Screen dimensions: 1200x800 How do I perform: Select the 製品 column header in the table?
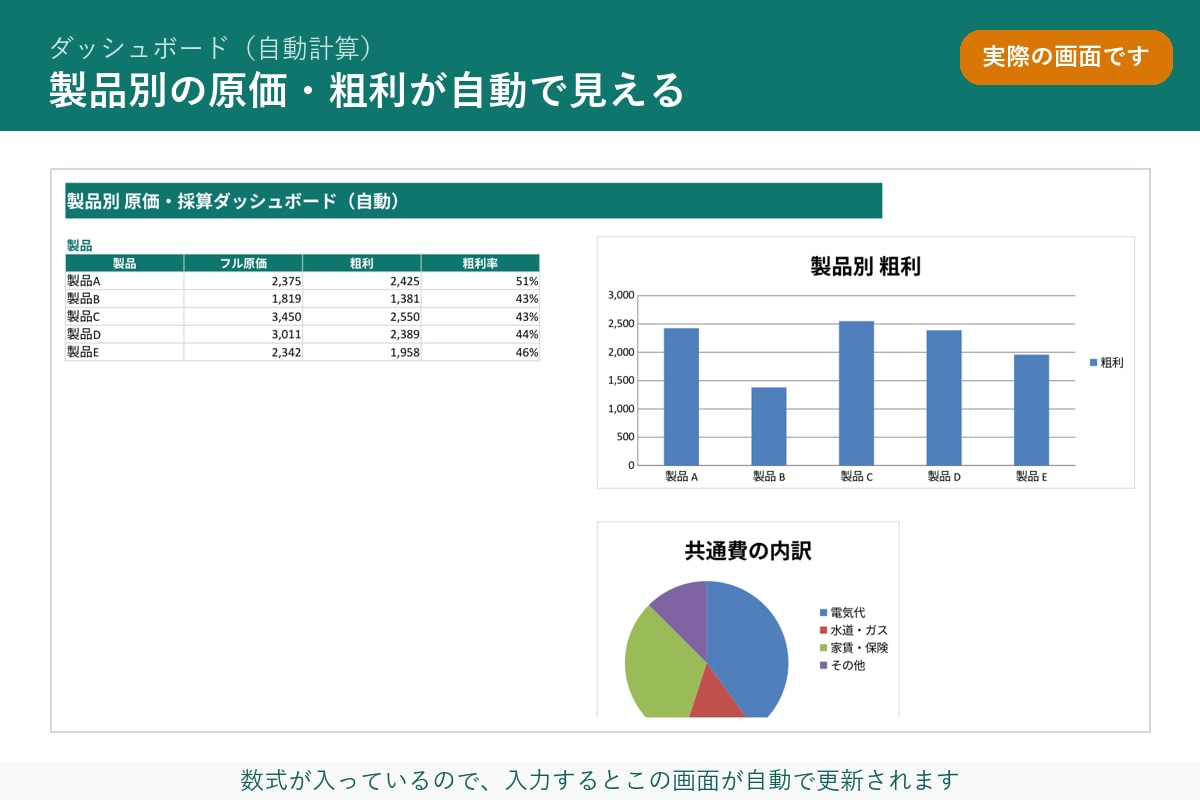(125, 263)
